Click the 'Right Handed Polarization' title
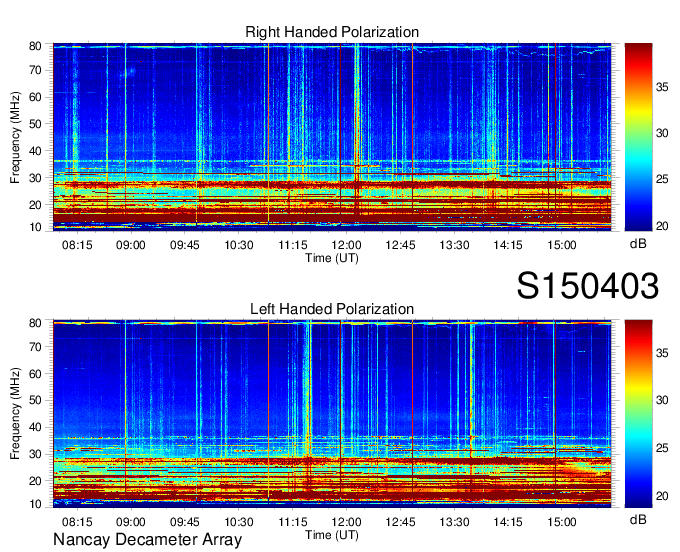 pyautogui.click(x=332, y=32)
